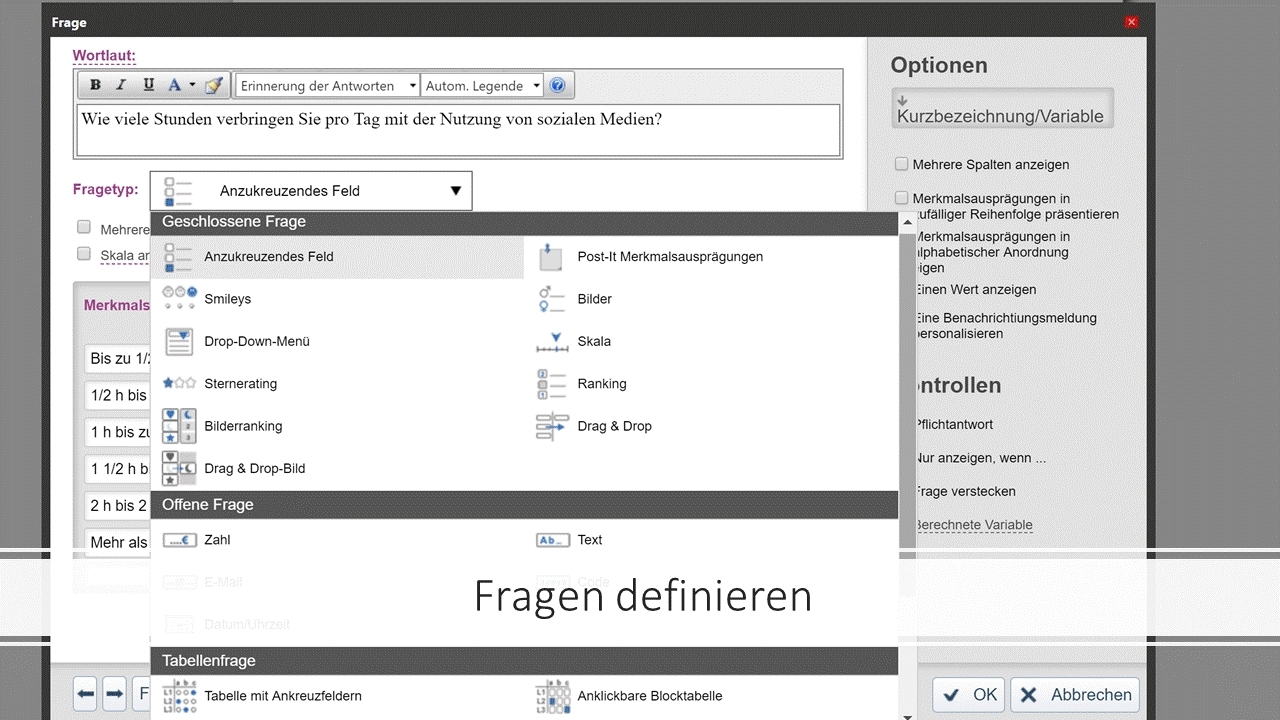Click the 'Bis zu 1/2' answer field
The width and height of the screenshot is (1280, 720).
(x=118, y=358)
